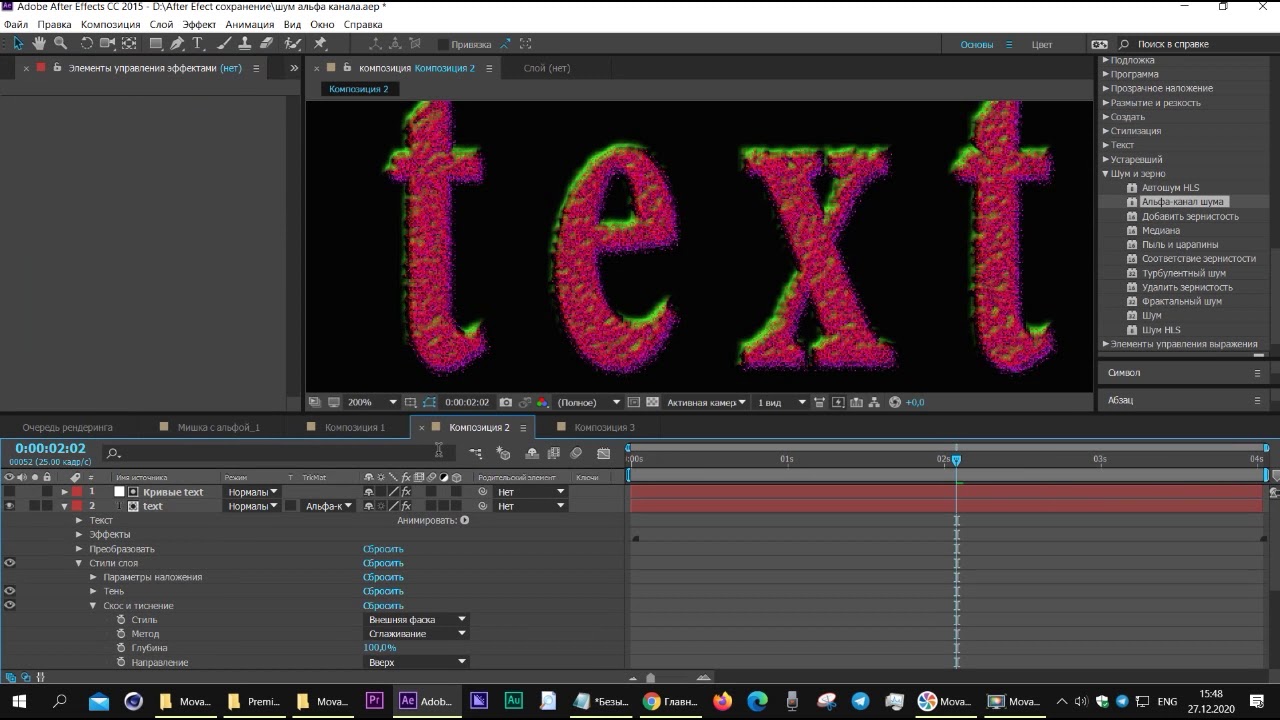The width and height of the screenshot is (1280, 720).
Task: Select the Unified Camera tool
Action: coord(108,44)
